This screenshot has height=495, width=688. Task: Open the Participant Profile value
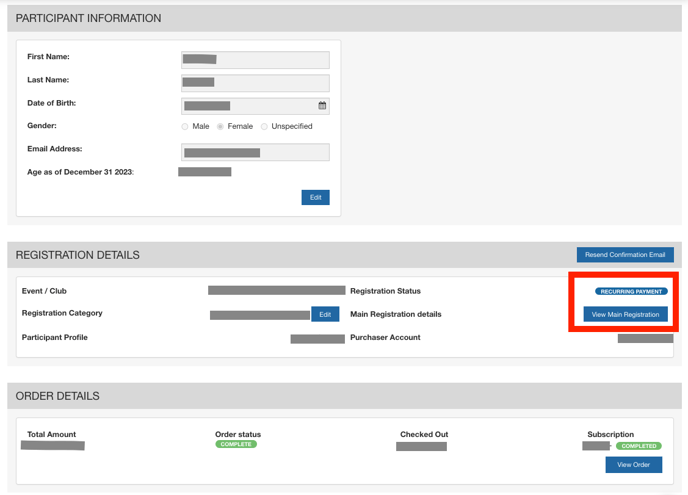pos(317,339)
